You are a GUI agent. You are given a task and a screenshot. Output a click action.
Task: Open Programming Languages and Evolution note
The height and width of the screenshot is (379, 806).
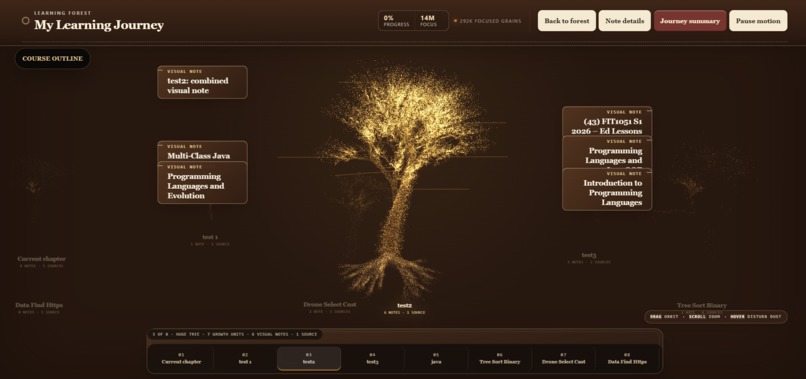click(202, 183)
